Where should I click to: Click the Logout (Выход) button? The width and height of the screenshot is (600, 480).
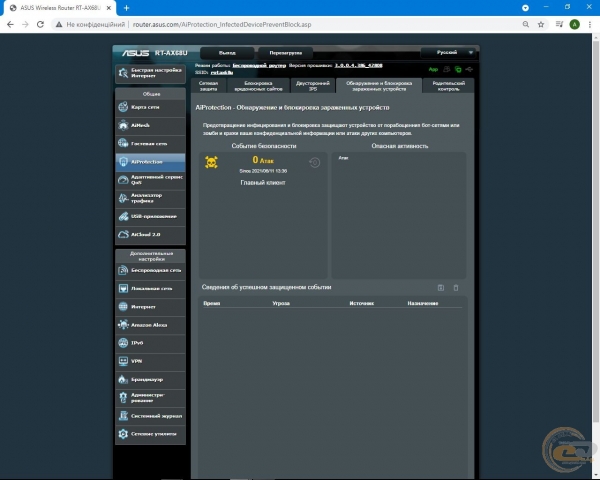pos(227,53)
